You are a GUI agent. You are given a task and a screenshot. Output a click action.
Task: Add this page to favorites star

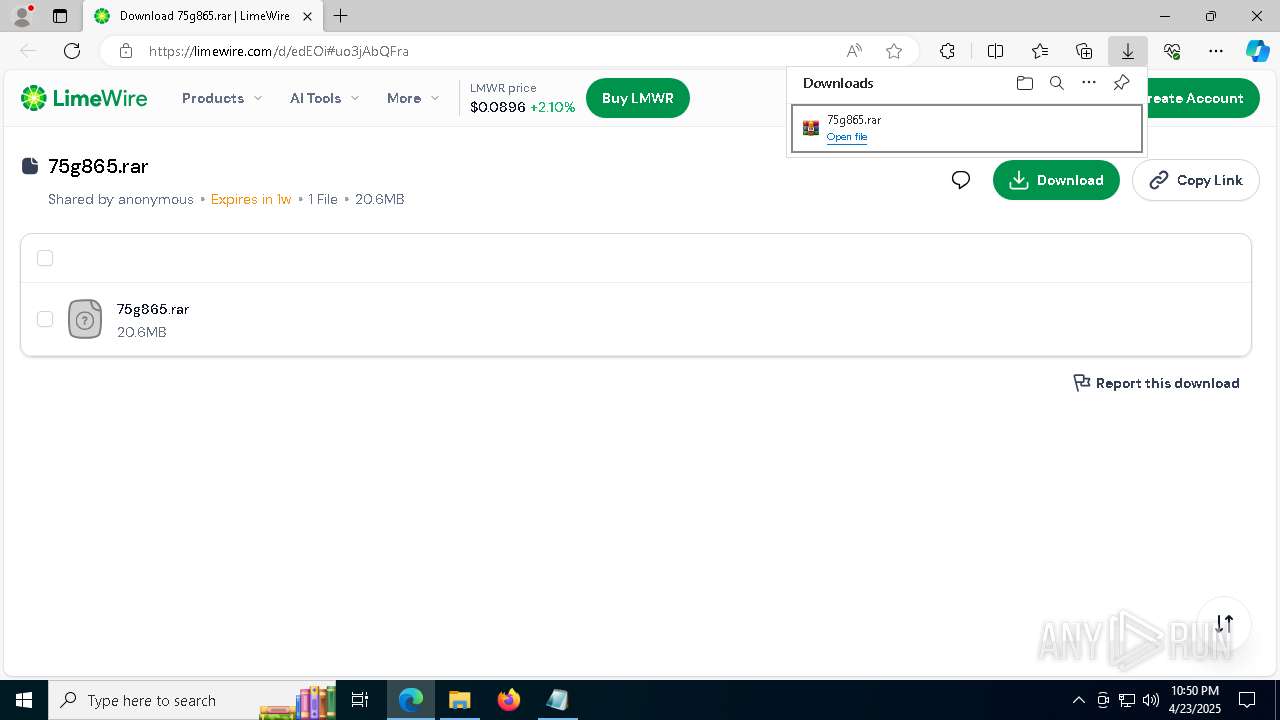click(x=894, y=51)
